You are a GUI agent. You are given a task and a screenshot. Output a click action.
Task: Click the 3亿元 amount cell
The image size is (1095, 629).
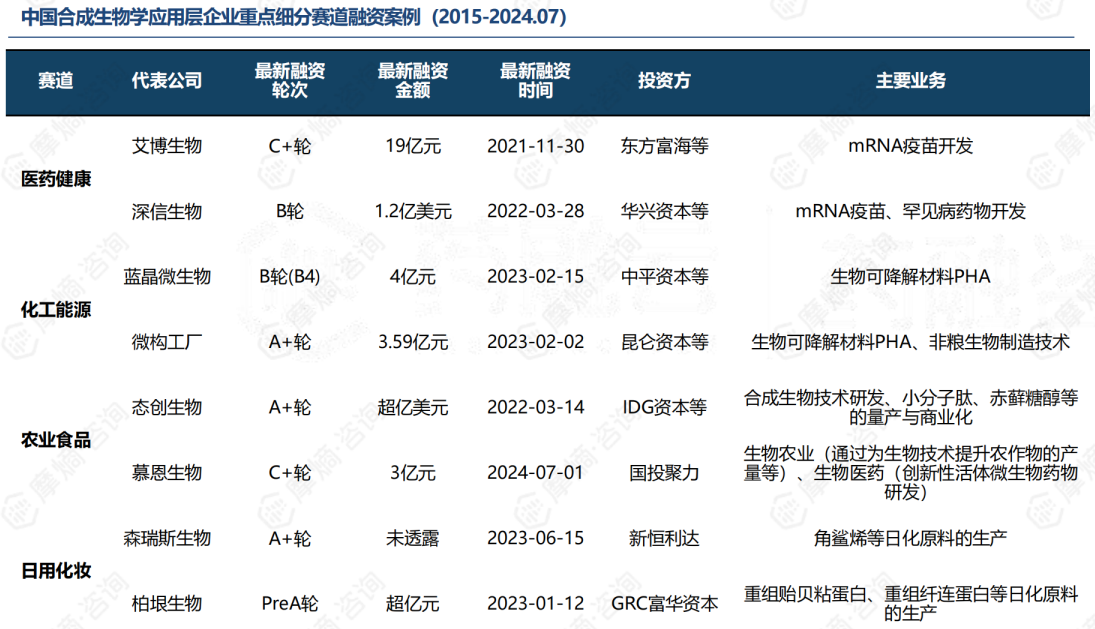[x=413, y=473]
